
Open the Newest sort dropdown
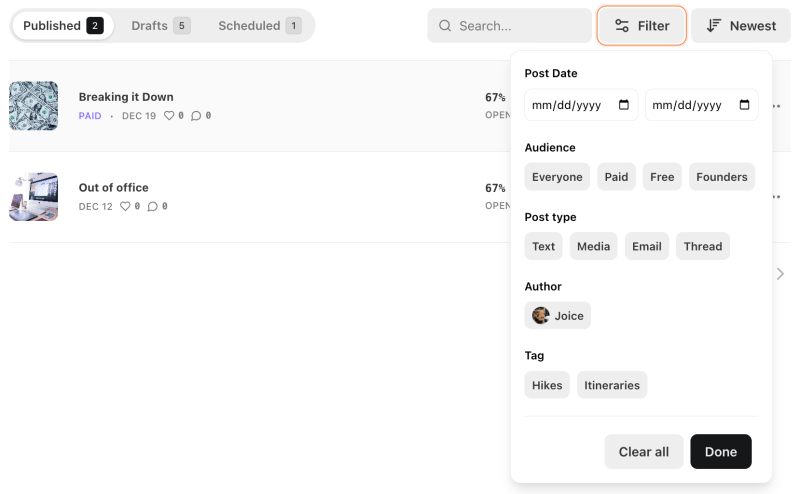point(741,26)
